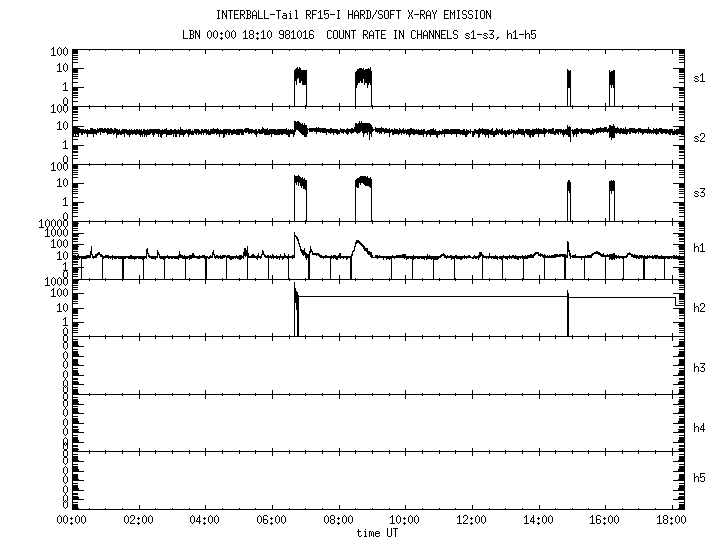Click the s2 channel label
This screenshot has height=550, width=720.
click(x=700, y=136)
